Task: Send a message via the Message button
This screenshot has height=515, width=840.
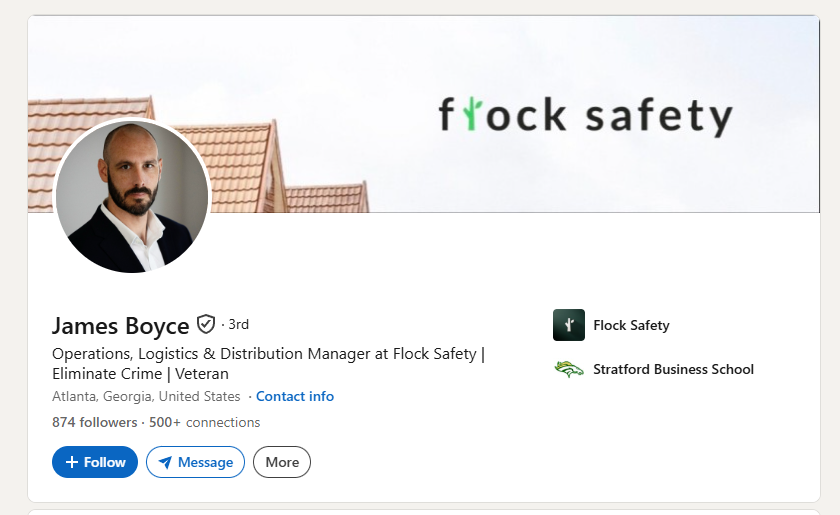Action: [196, 462]
